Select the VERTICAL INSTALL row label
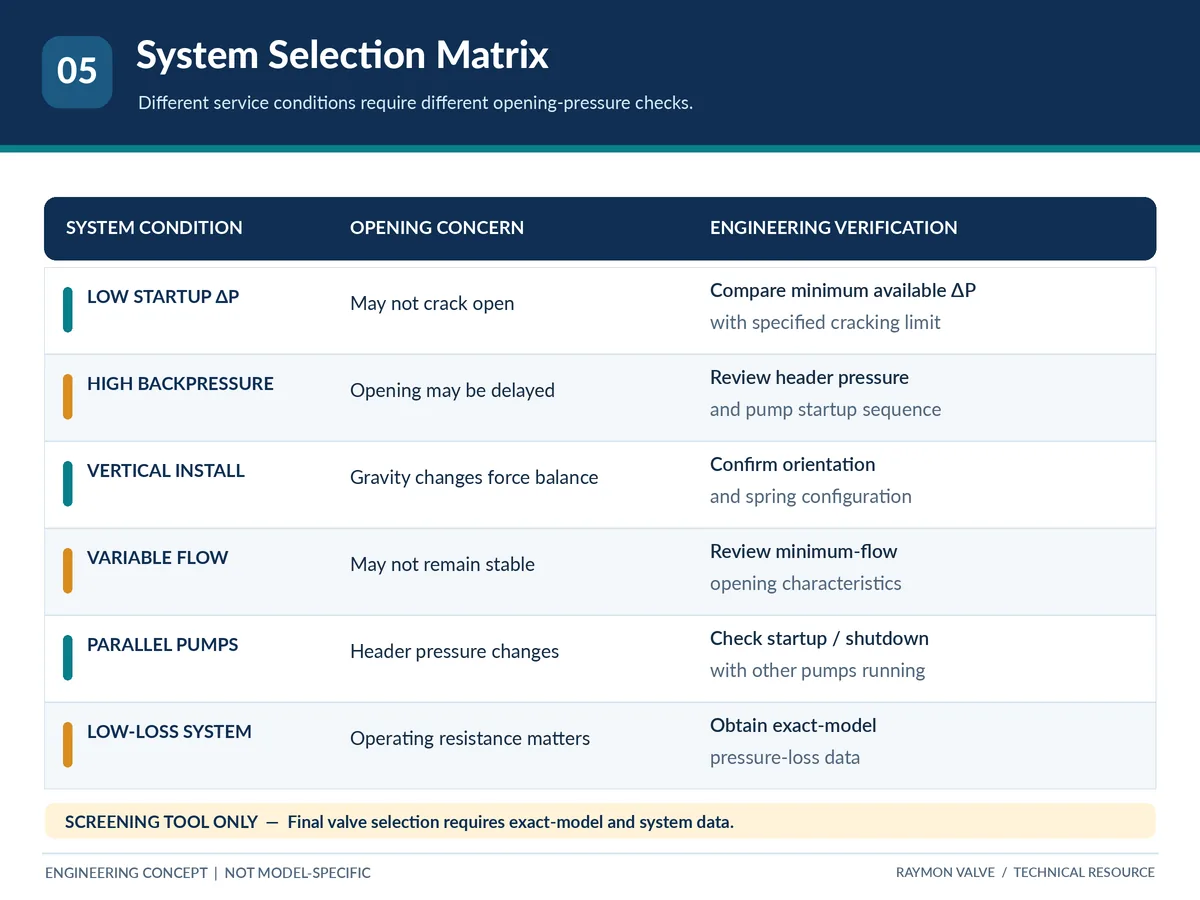The width and height of the screenshot is (1200, 900). (x=166, y=471)
